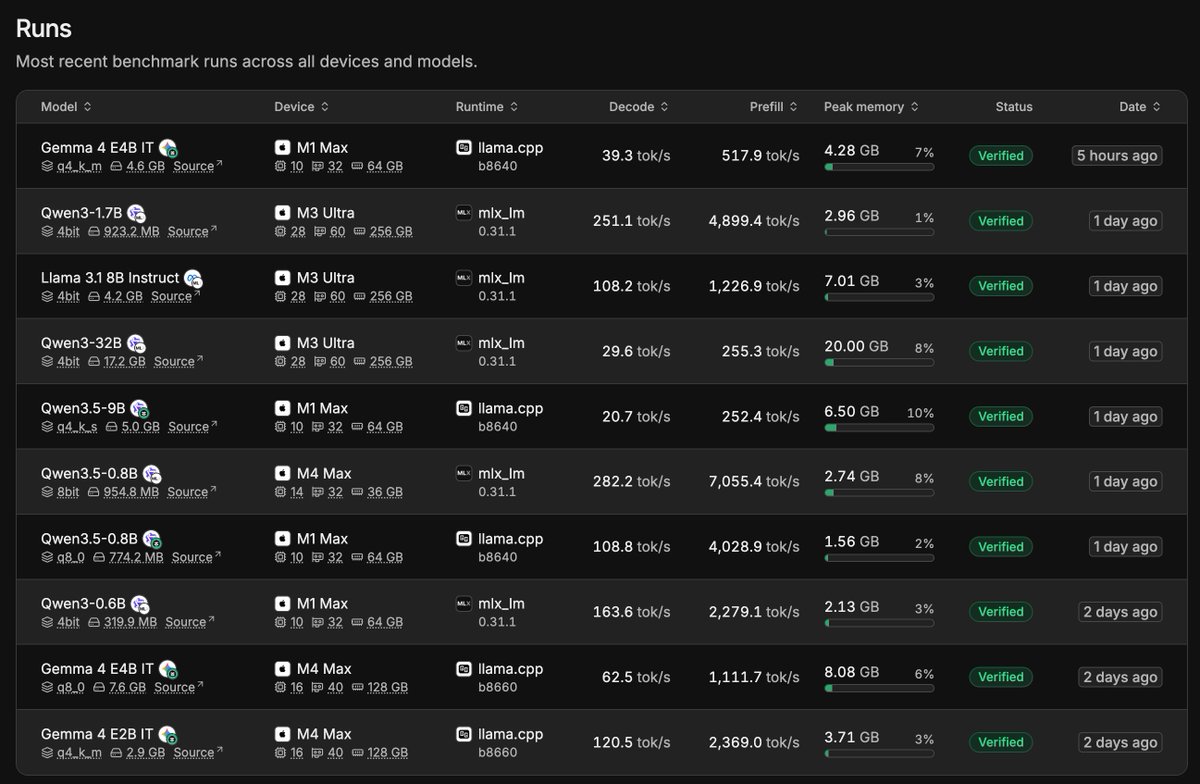
Task: Sort the table by Device column
Action: 302,107
